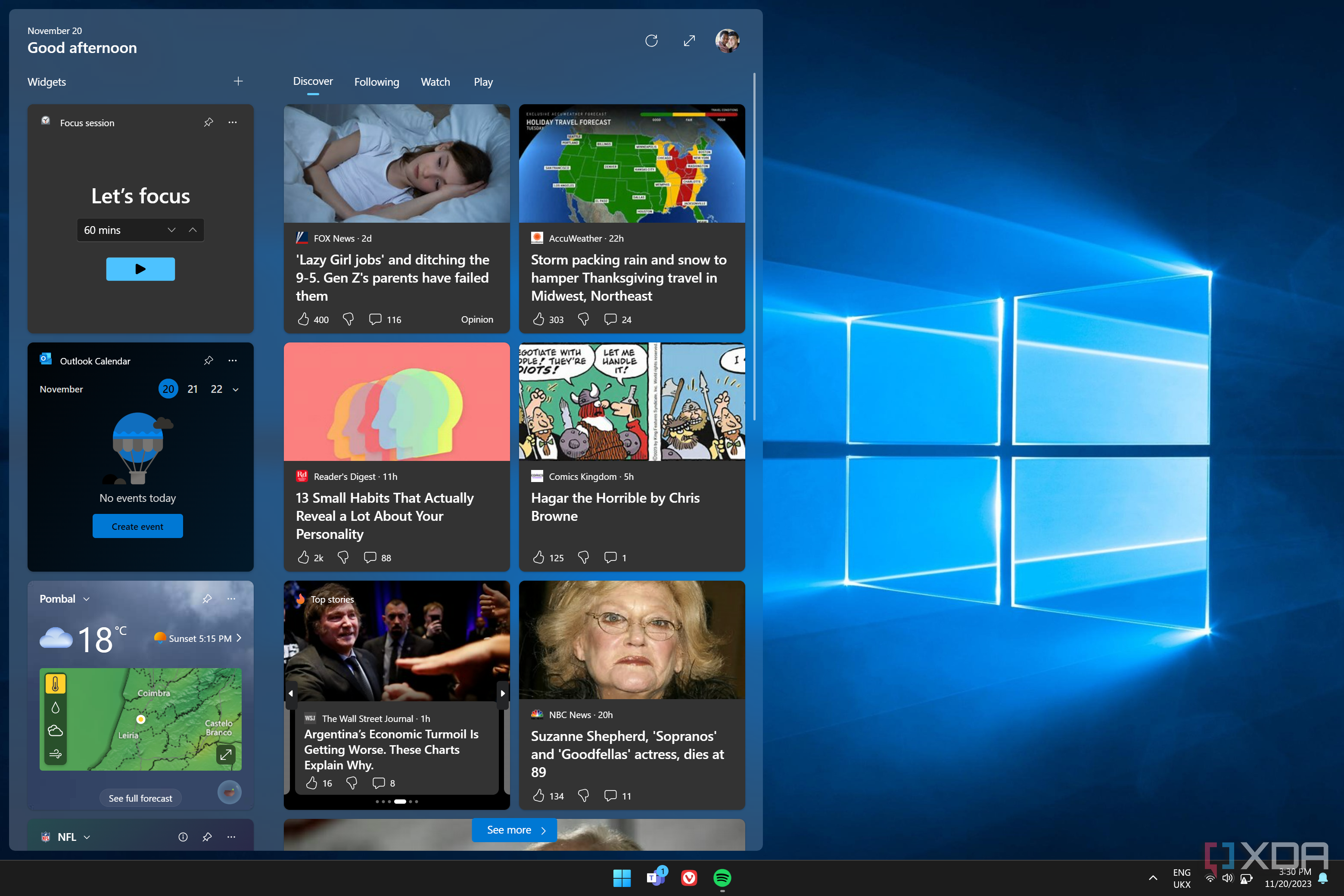The image size is (1344, 896).
Task: Select temperature layer on weather map
Action: (56, 684)
